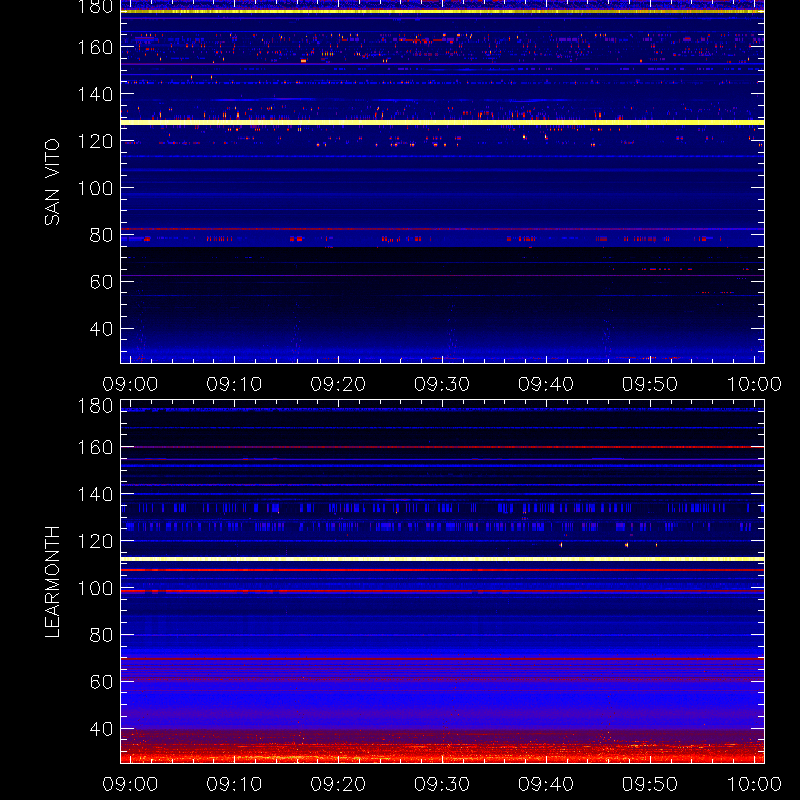
Task: Select the 140 tick label on SAN VITO plot
Action: coord(95,94)
